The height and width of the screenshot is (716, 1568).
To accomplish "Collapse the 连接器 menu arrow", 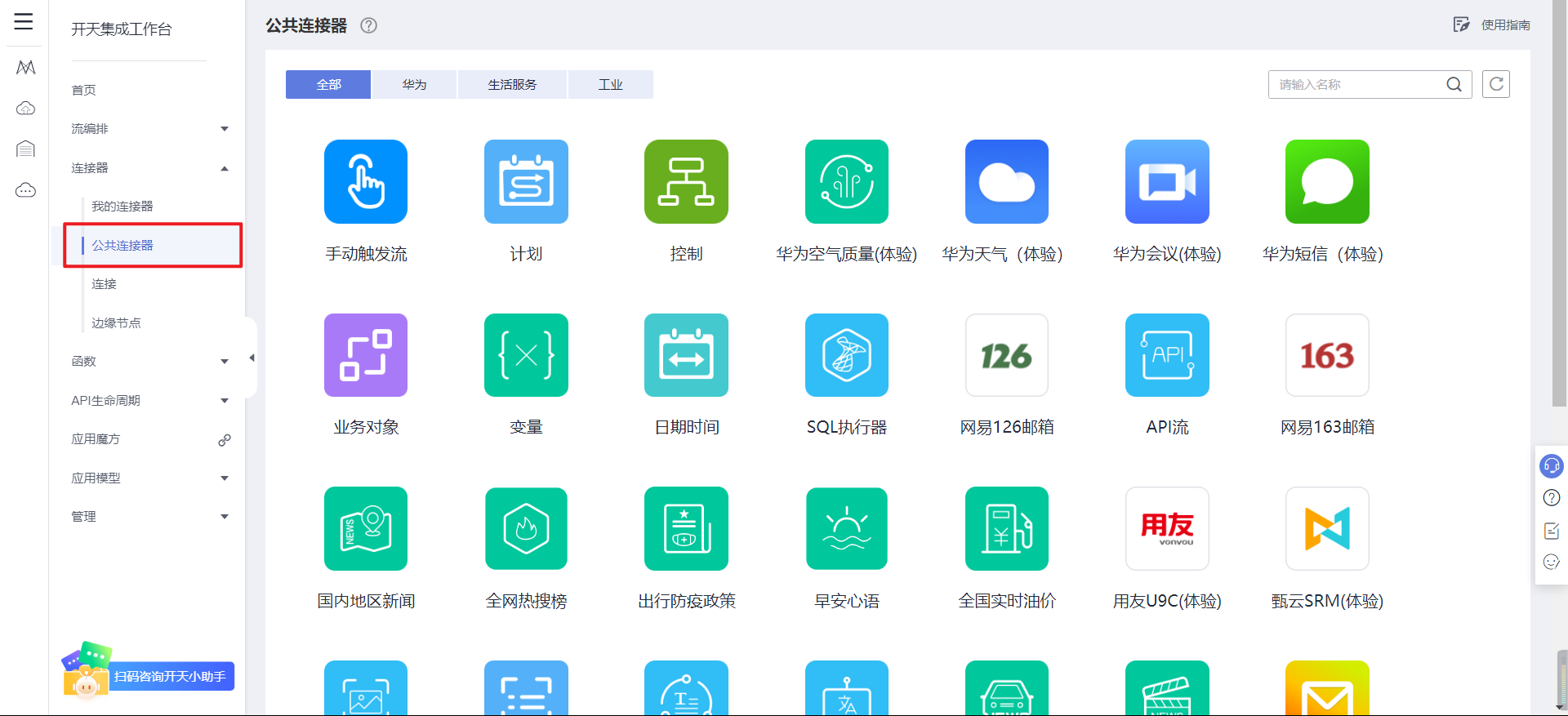I will [x=225, y=168].
